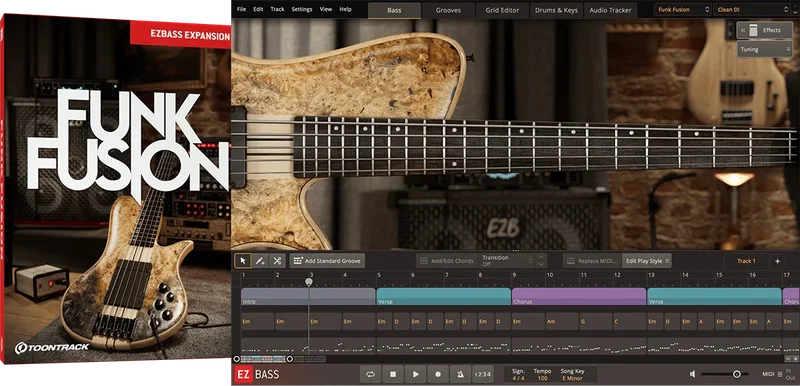Click the Sign. 4/4 time signature field

(x=519, y=374)
